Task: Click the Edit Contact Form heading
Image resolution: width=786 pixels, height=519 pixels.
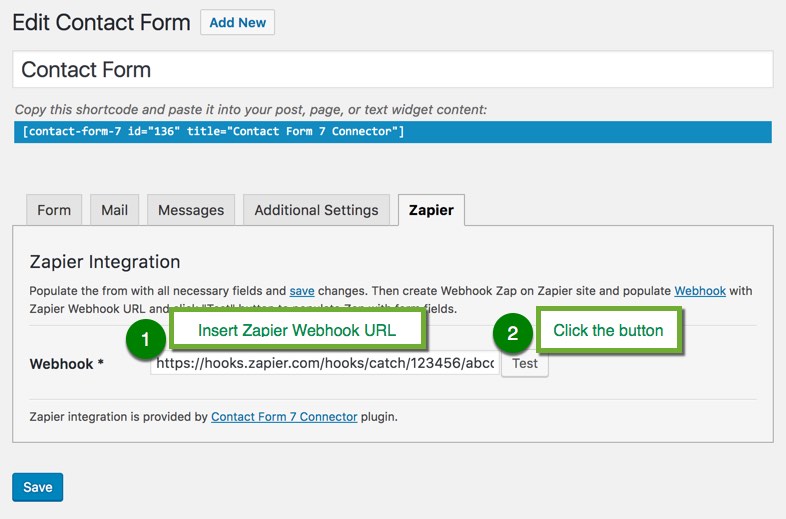Action: [101, 23]
